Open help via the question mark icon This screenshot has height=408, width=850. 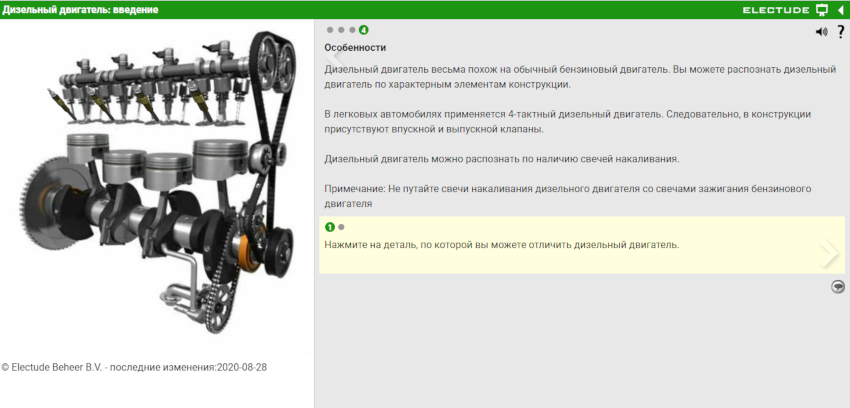point(841,32)
